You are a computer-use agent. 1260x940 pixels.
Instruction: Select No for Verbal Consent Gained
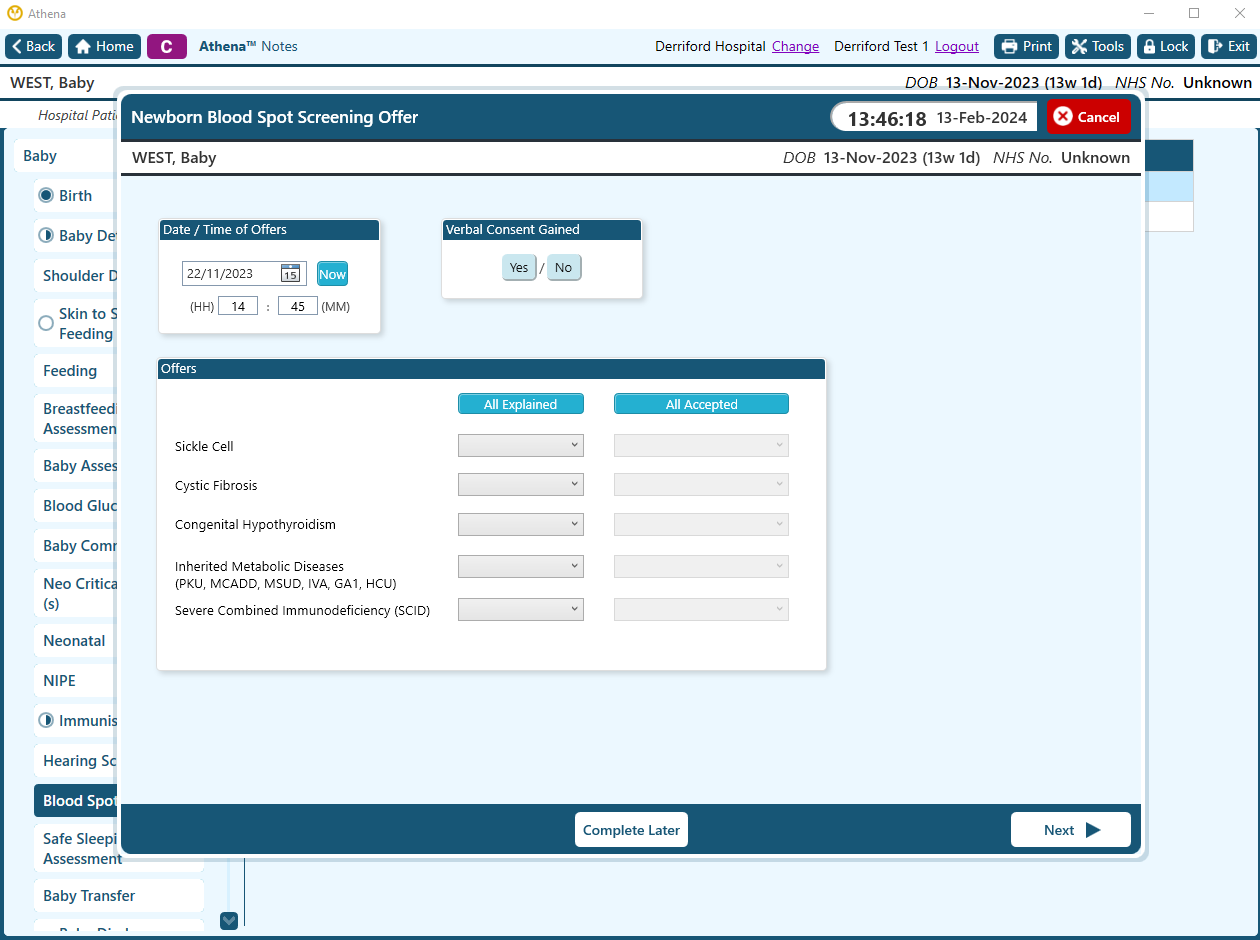click(x=564, y=268)
